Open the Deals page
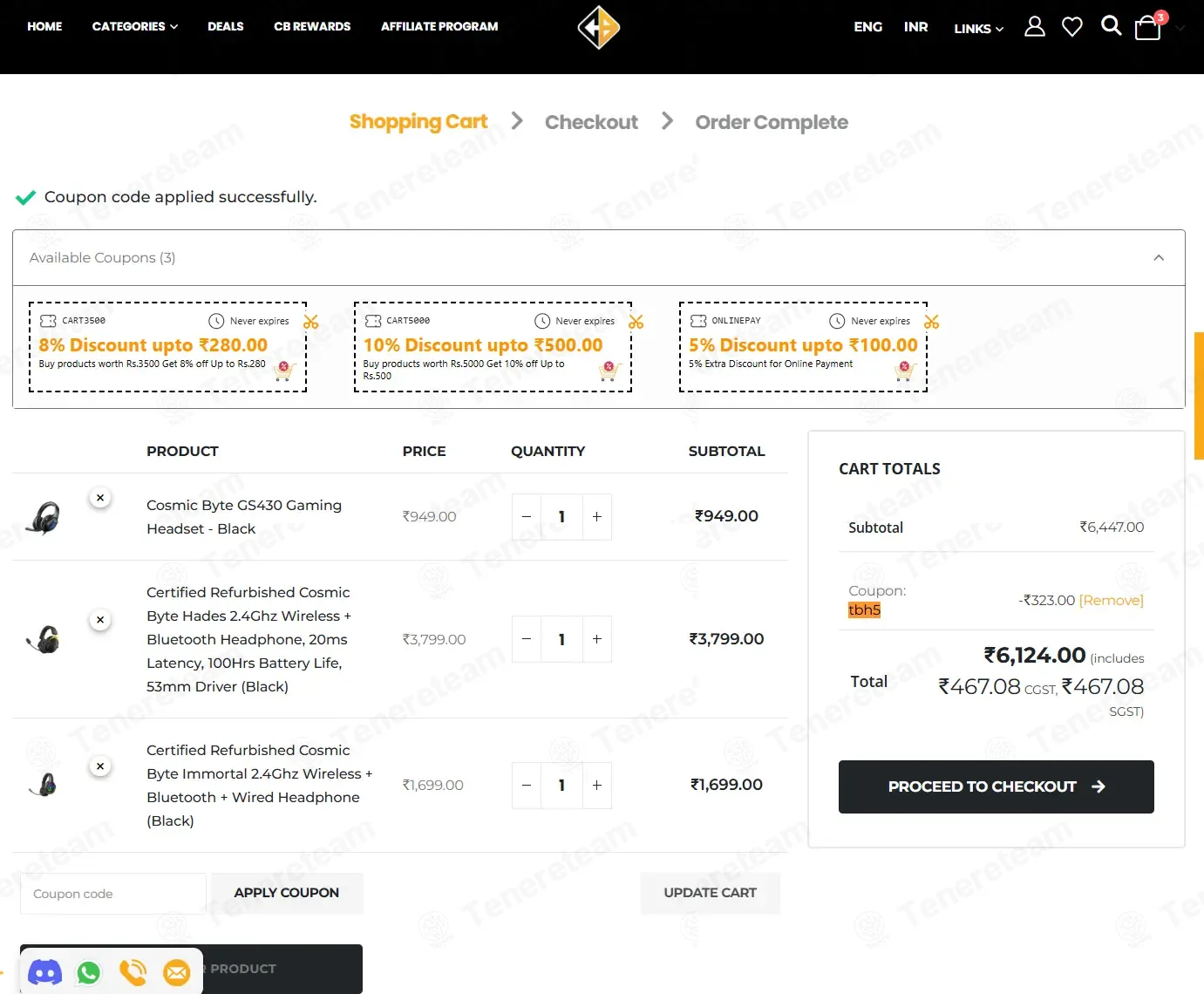This screenshot has height=994, width=1204. (226, 26)
